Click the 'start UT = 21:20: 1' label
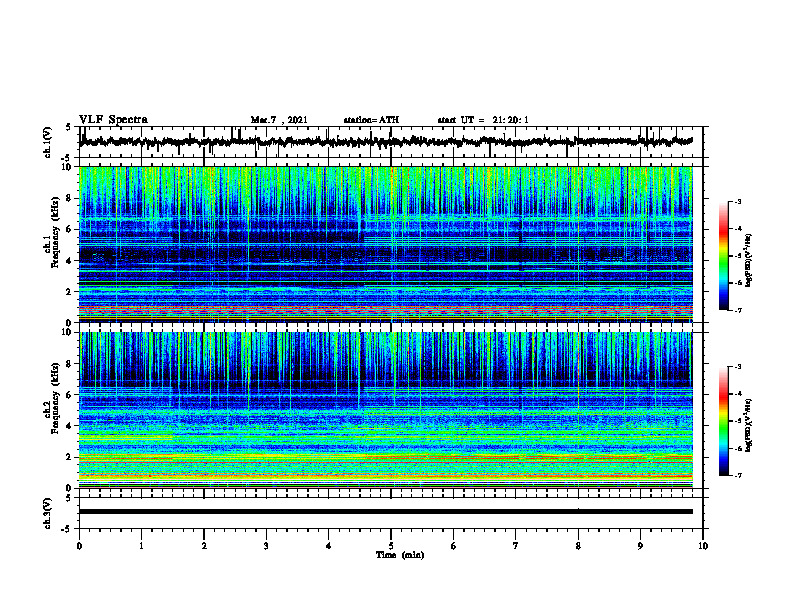 (483, 120)
